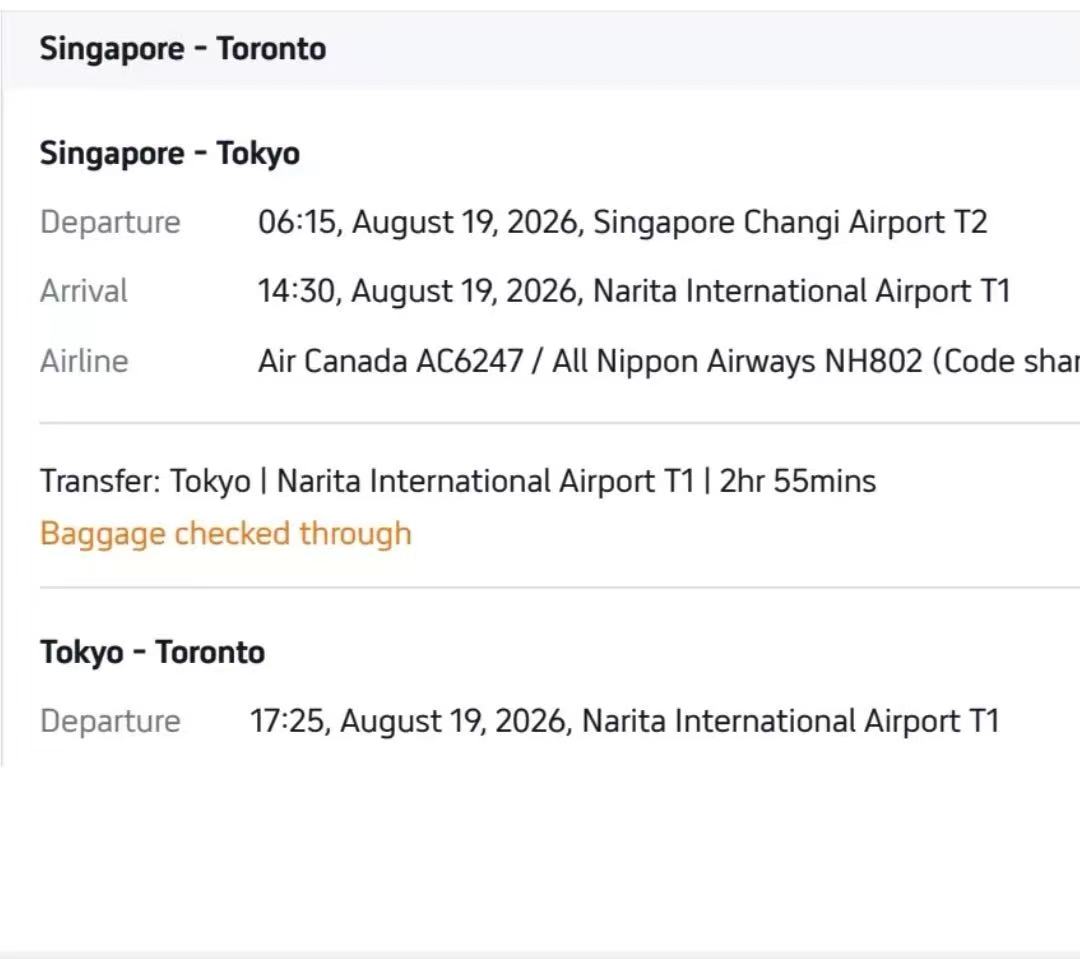Click Singapore Changi Airport T2 text
The width and height of the screenshot is (1080, 959).
tap(790, 223)
